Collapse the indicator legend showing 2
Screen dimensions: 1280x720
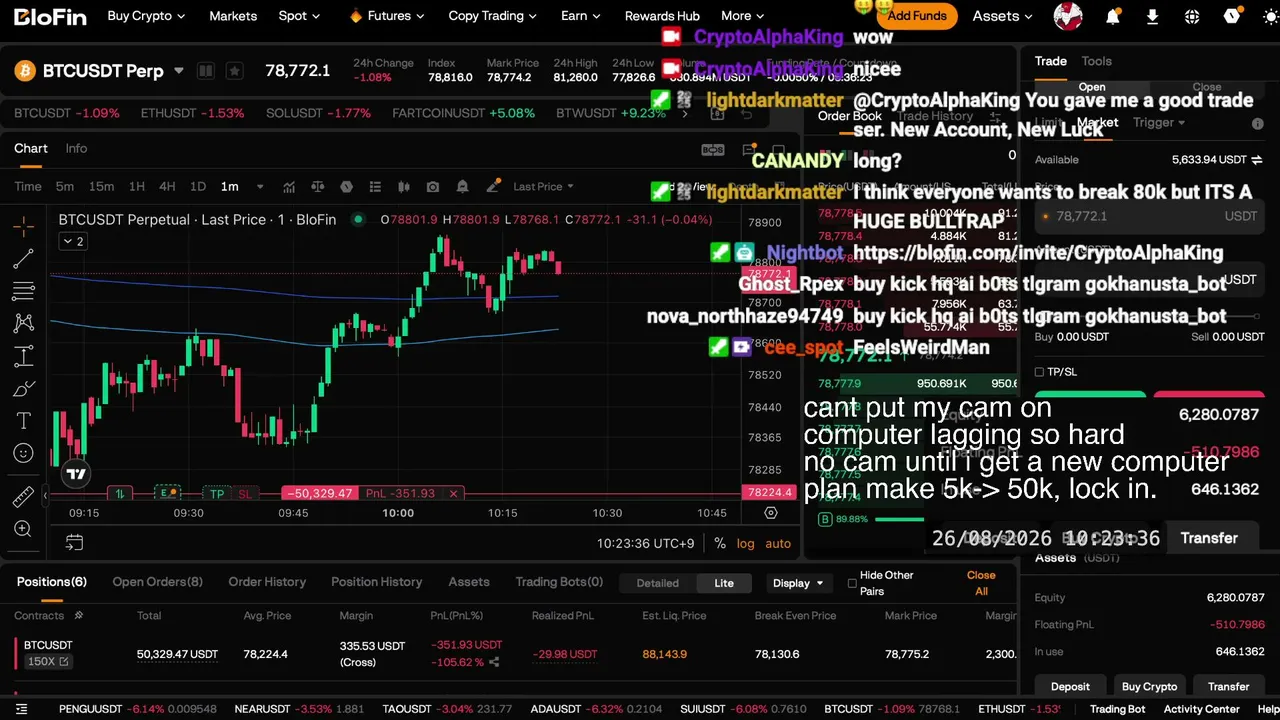point(72,241)
